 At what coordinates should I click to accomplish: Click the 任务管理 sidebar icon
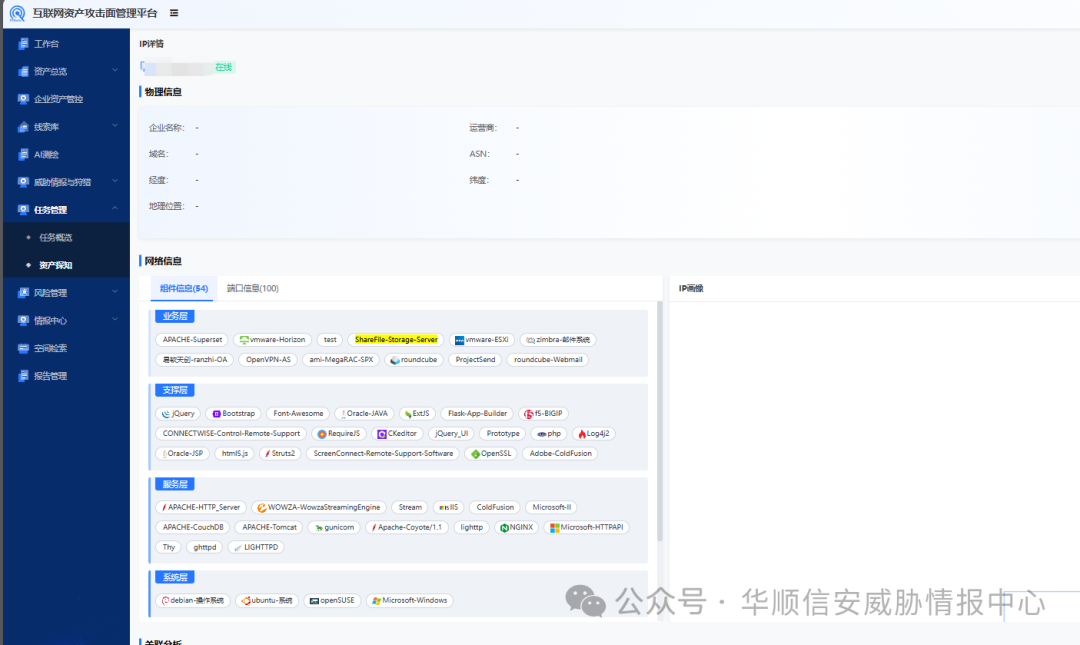pos(23,209)
